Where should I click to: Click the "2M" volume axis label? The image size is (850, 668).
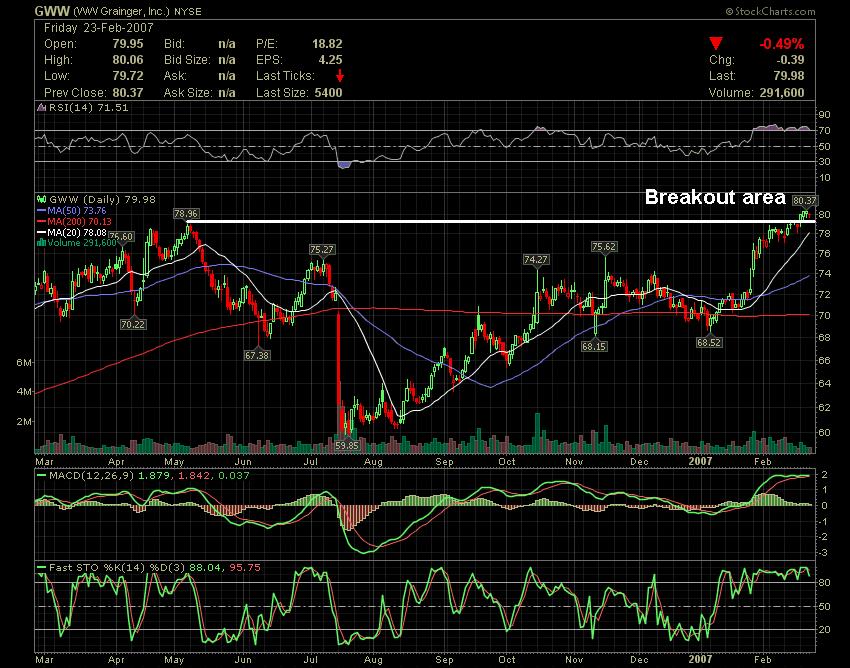(x=23, y=421)
